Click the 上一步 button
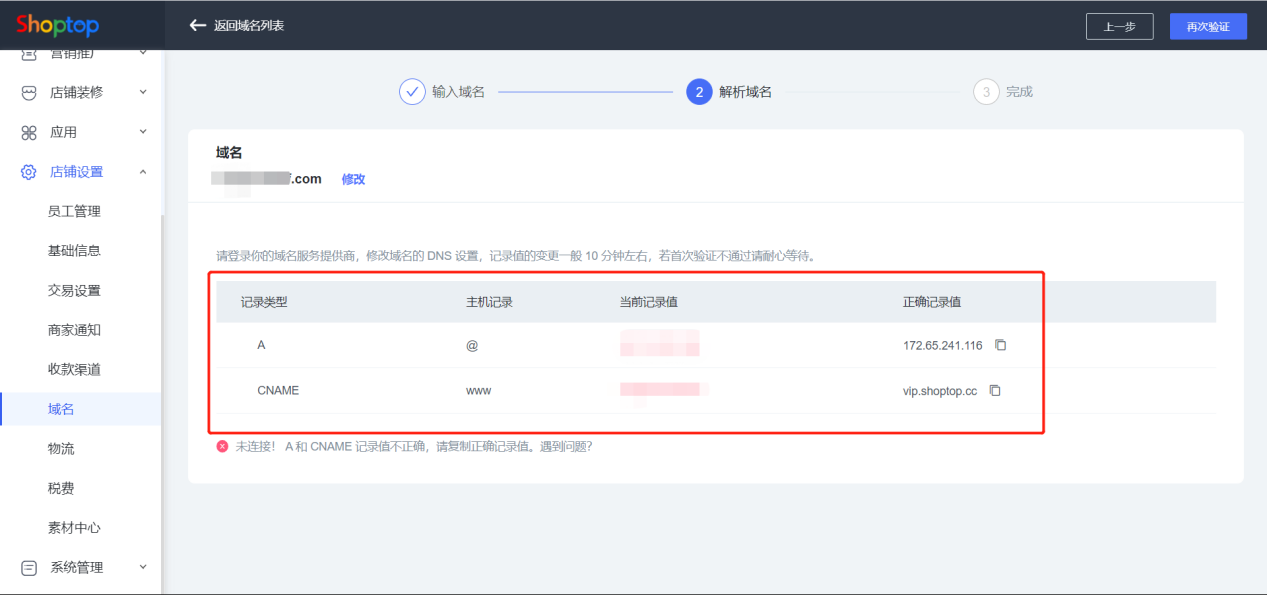The width and height of the screenshot is (1267, 595). [x=1119, y=27]
